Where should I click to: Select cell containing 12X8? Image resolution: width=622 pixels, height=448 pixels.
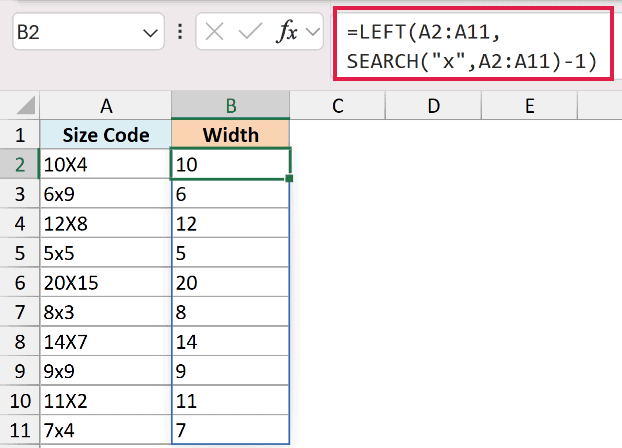click(106, 223)
